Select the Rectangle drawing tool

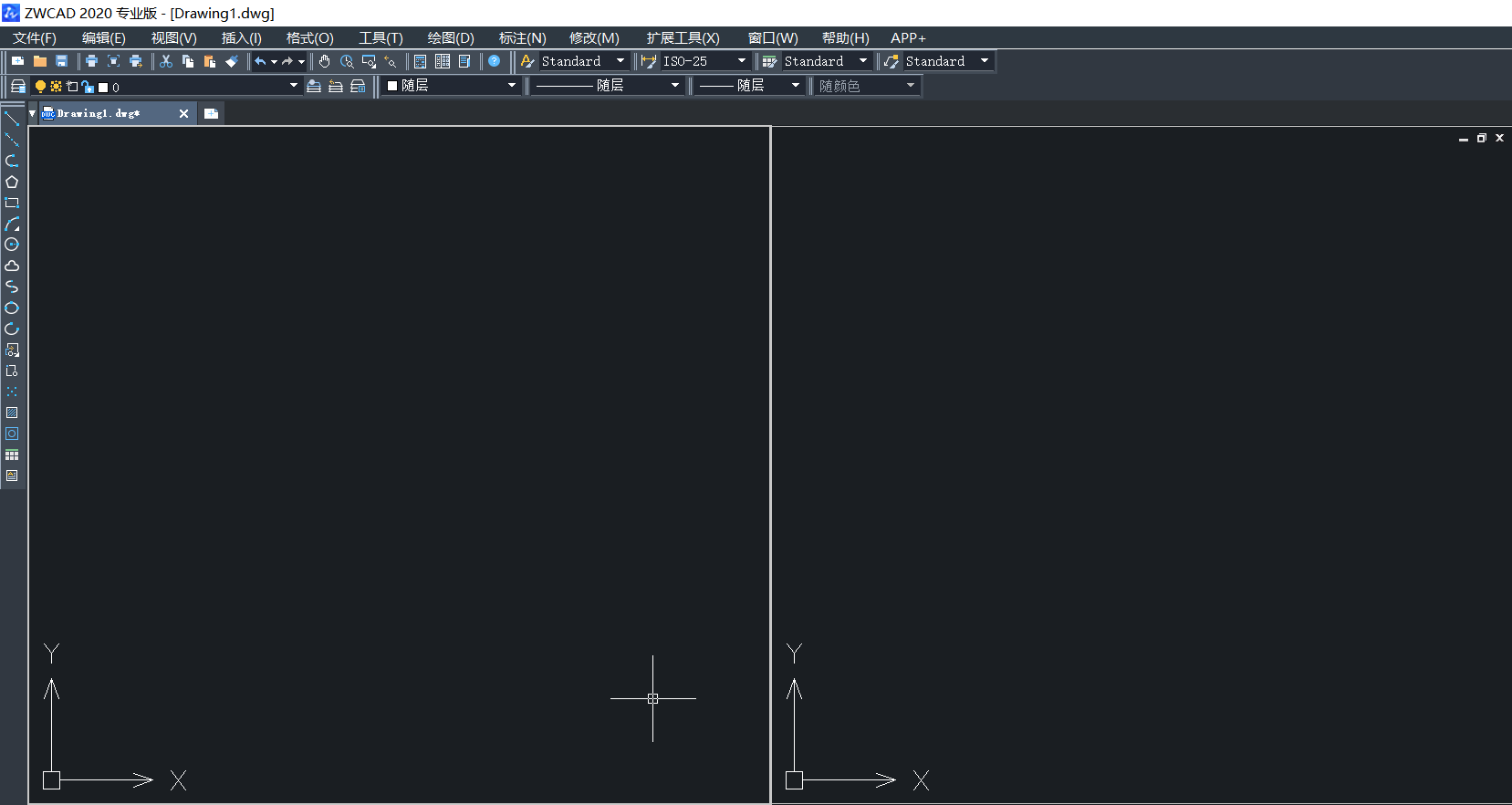pyautogui.click(x=12, y=203)
